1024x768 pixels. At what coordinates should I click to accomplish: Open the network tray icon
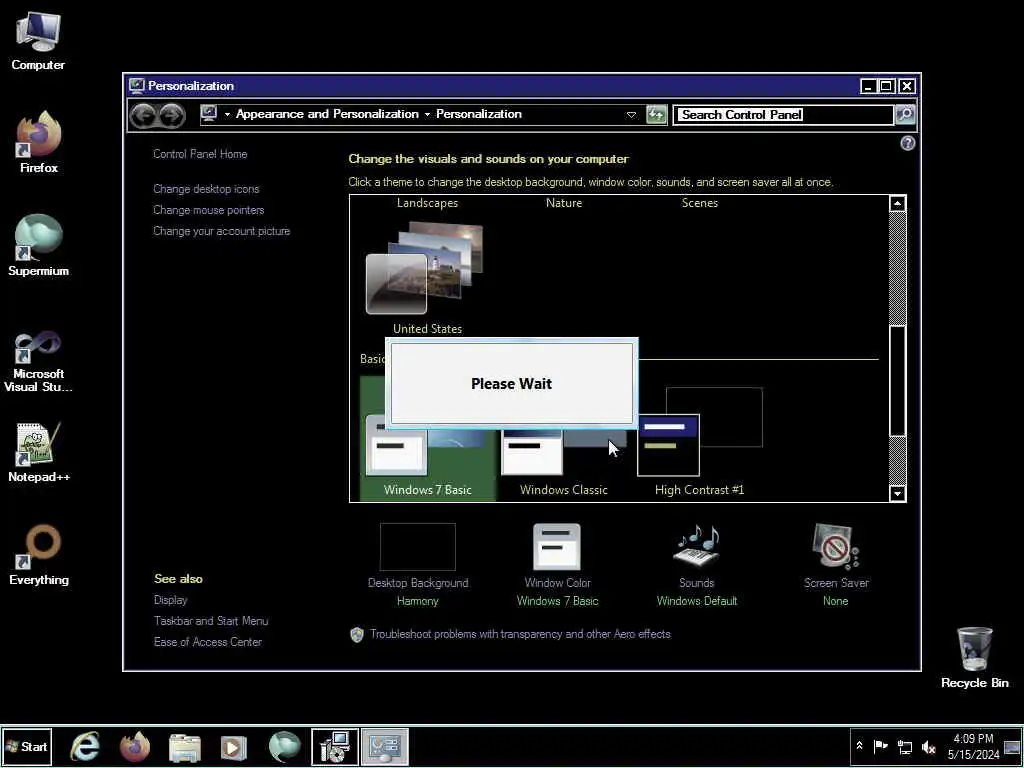tap(904, 746)
